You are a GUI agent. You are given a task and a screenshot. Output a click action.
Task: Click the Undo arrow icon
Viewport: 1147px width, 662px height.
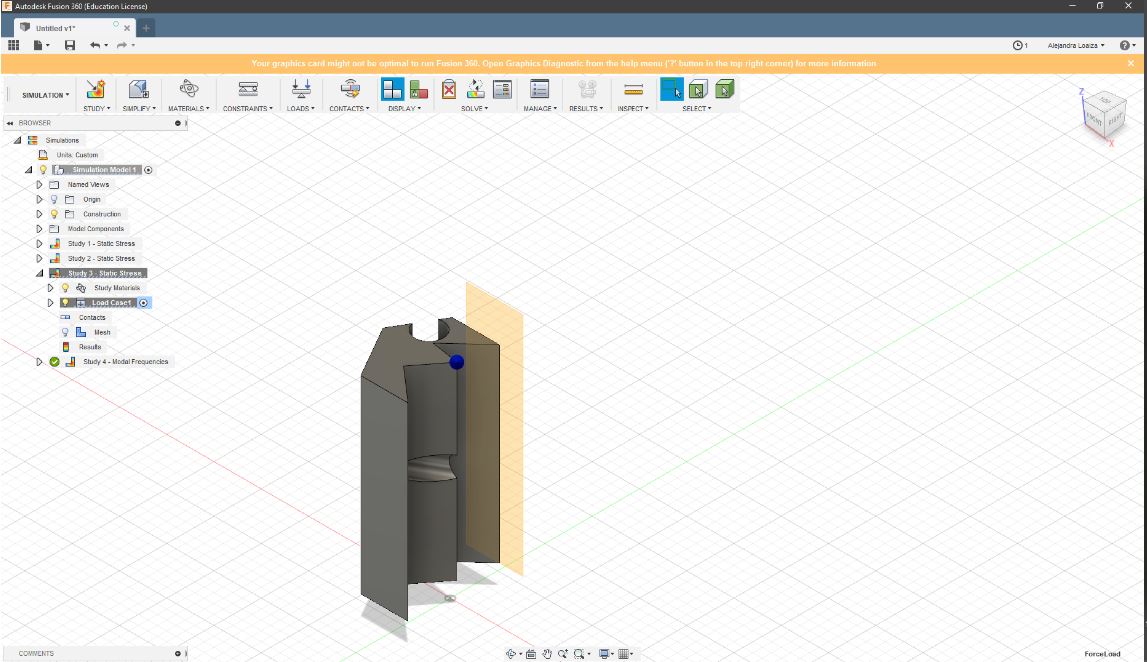coord(95,45)
